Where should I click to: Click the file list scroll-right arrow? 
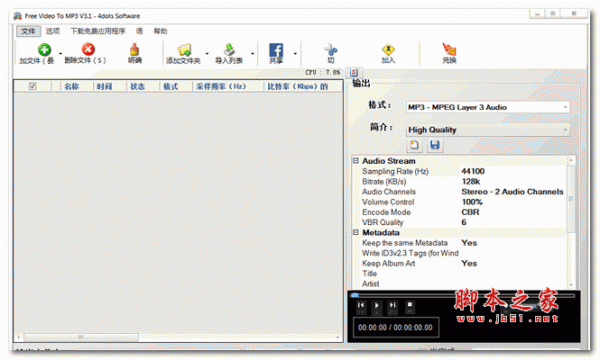(x=338, y=337)
